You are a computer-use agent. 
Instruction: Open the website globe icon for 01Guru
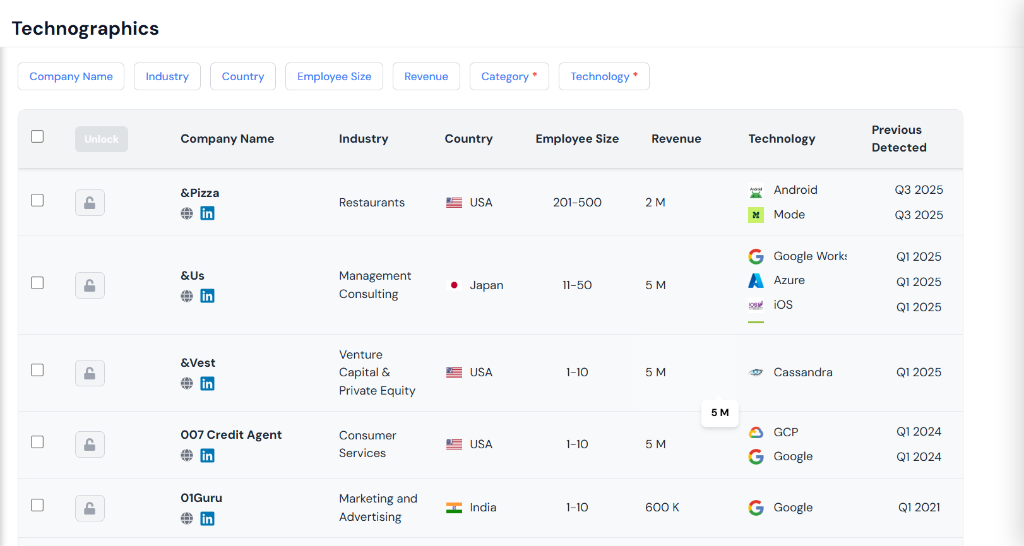[x=187, y=519]
